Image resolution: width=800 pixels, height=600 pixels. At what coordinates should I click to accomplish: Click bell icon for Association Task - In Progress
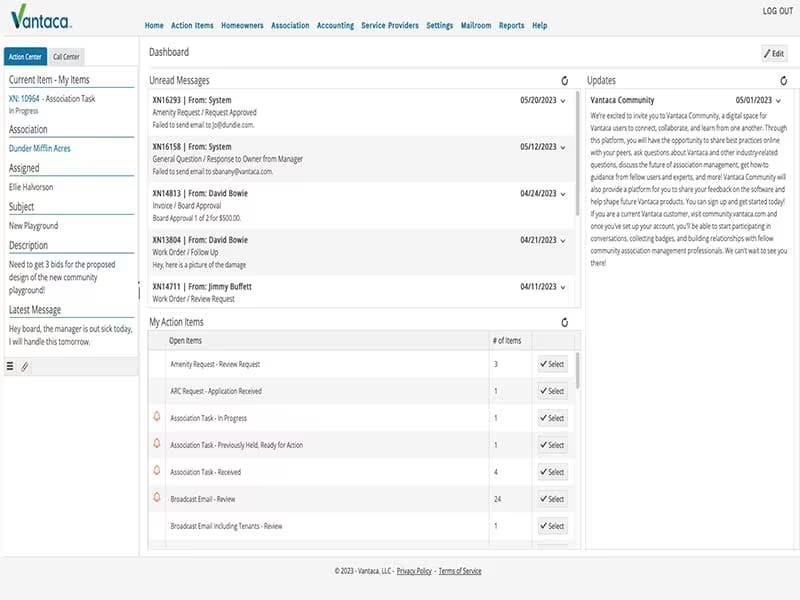coord(157,417)
